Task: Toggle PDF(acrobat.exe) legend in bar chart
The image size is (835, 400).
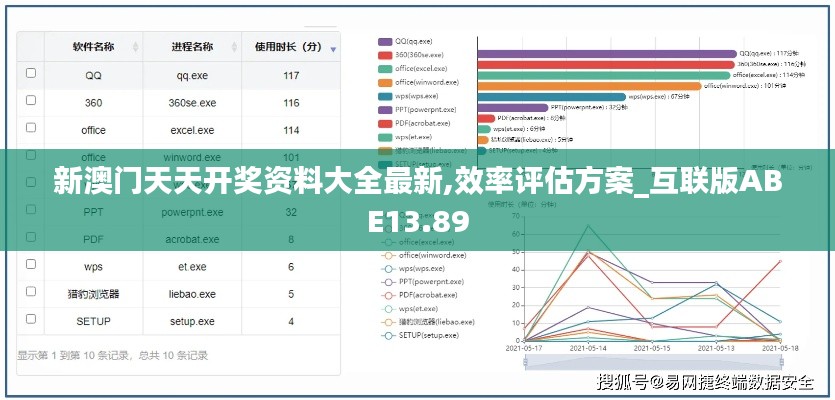Action: [414, 124]
